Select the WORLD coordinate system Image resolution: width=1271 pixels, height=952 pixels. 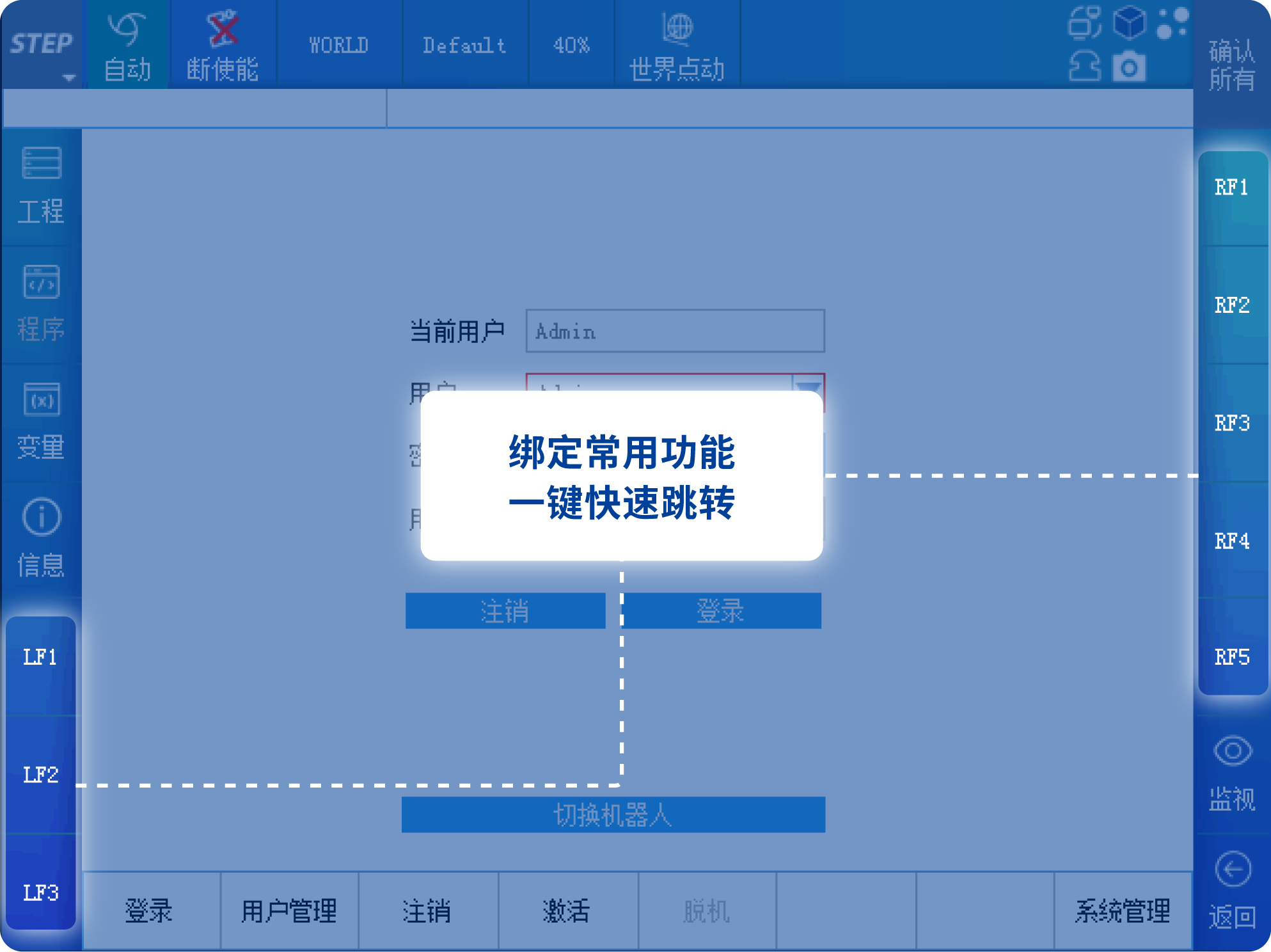[339, 45]
